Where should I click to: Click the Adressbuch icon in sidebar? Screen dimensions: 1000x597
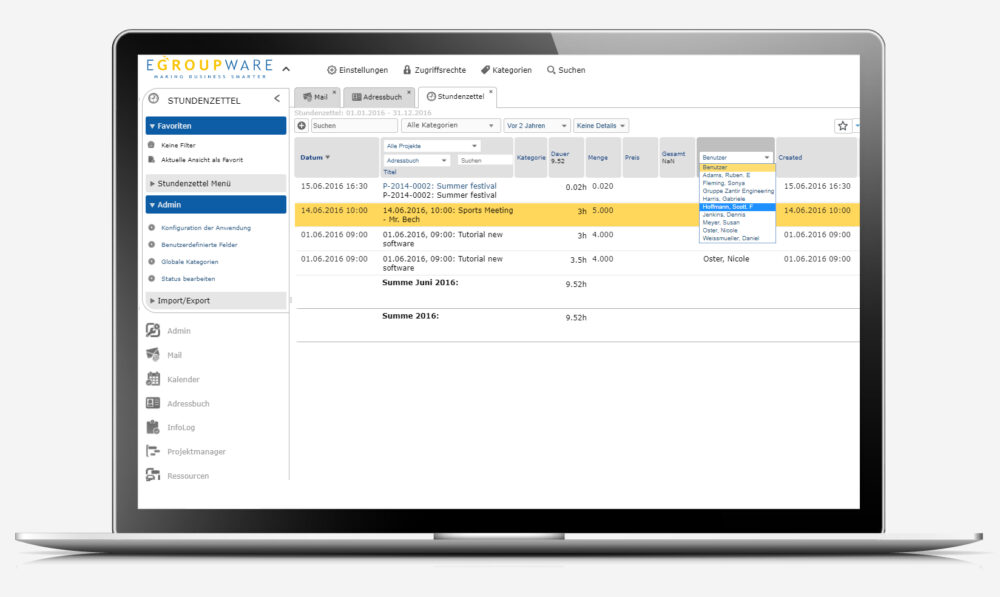tap(153, 403)
